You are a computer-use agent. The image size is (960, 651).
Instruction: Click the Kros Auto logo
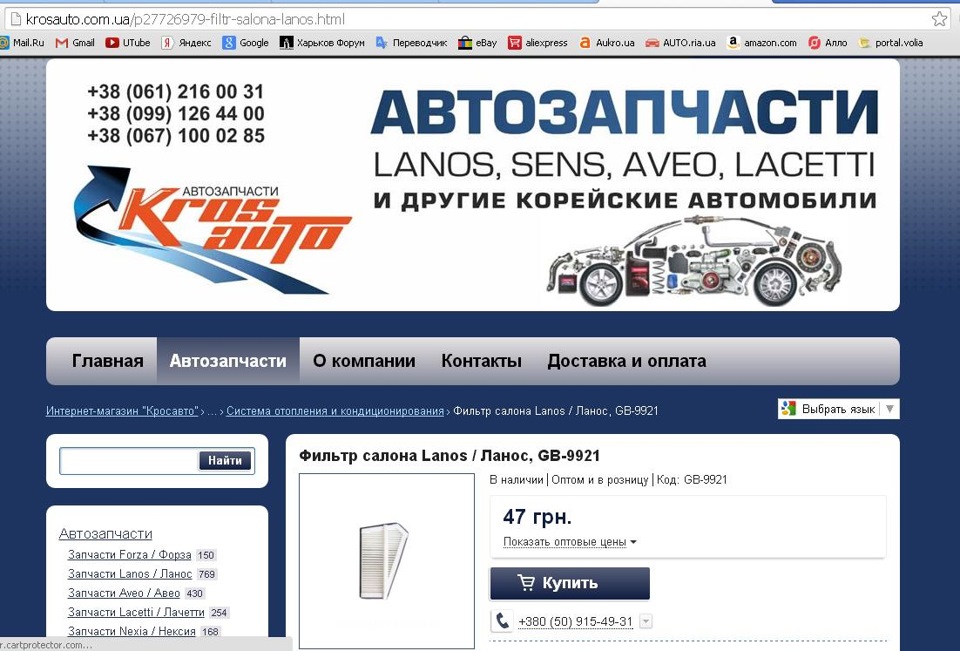pos(211,230)
